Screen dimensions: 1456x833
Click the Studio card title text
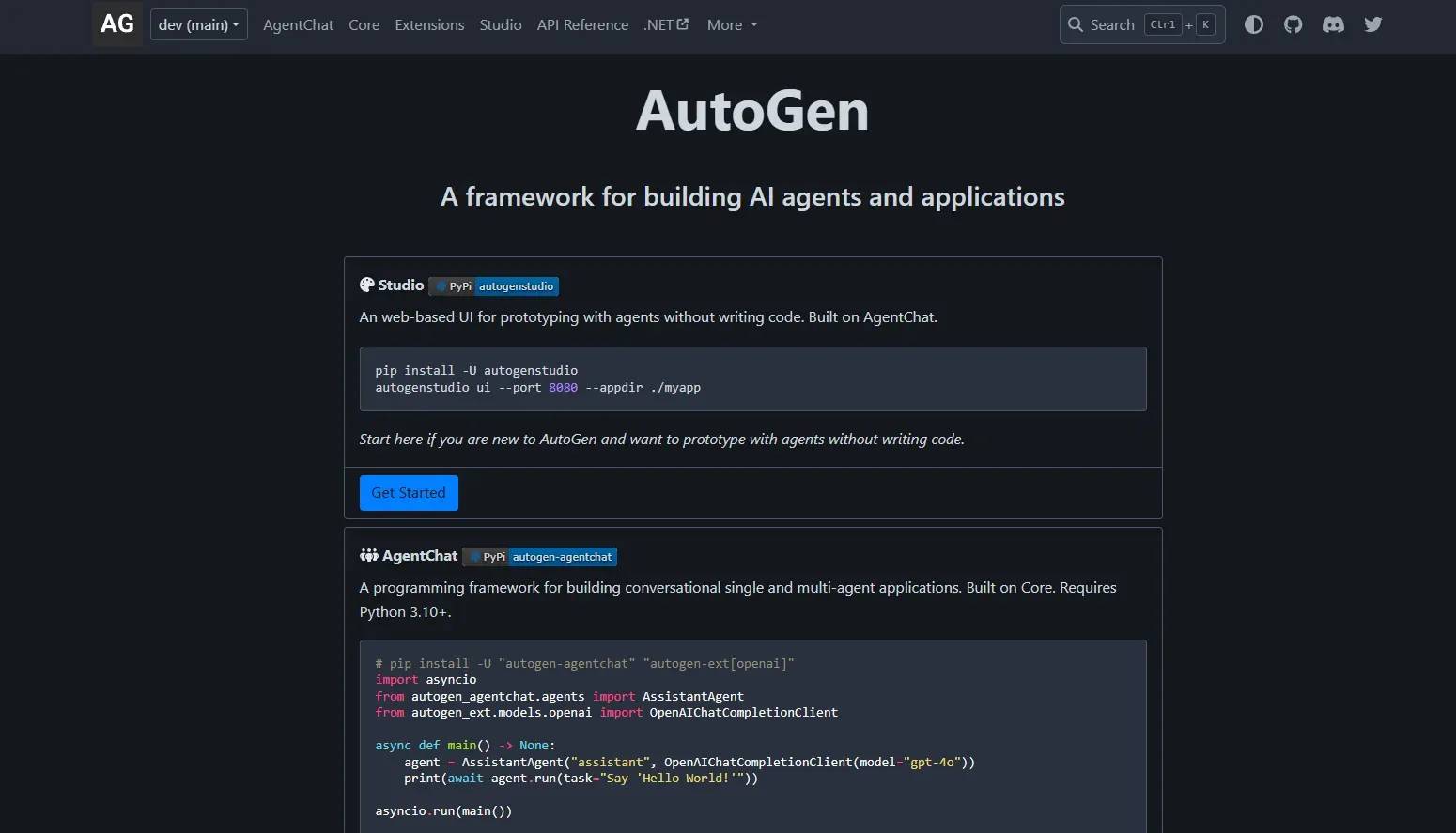point(401,285)
